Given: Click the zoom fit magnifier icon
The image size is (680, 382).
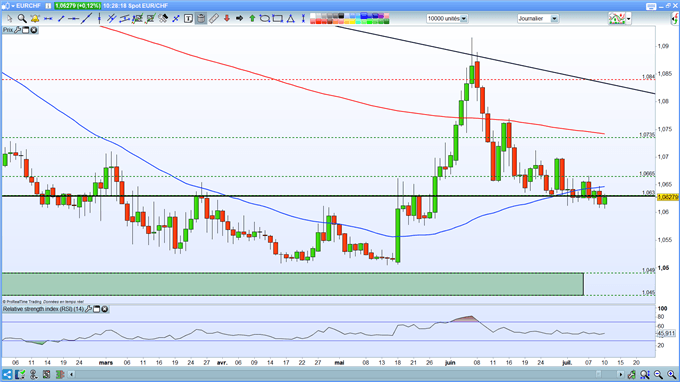Looking at the screenshot, I should [645, 374].
